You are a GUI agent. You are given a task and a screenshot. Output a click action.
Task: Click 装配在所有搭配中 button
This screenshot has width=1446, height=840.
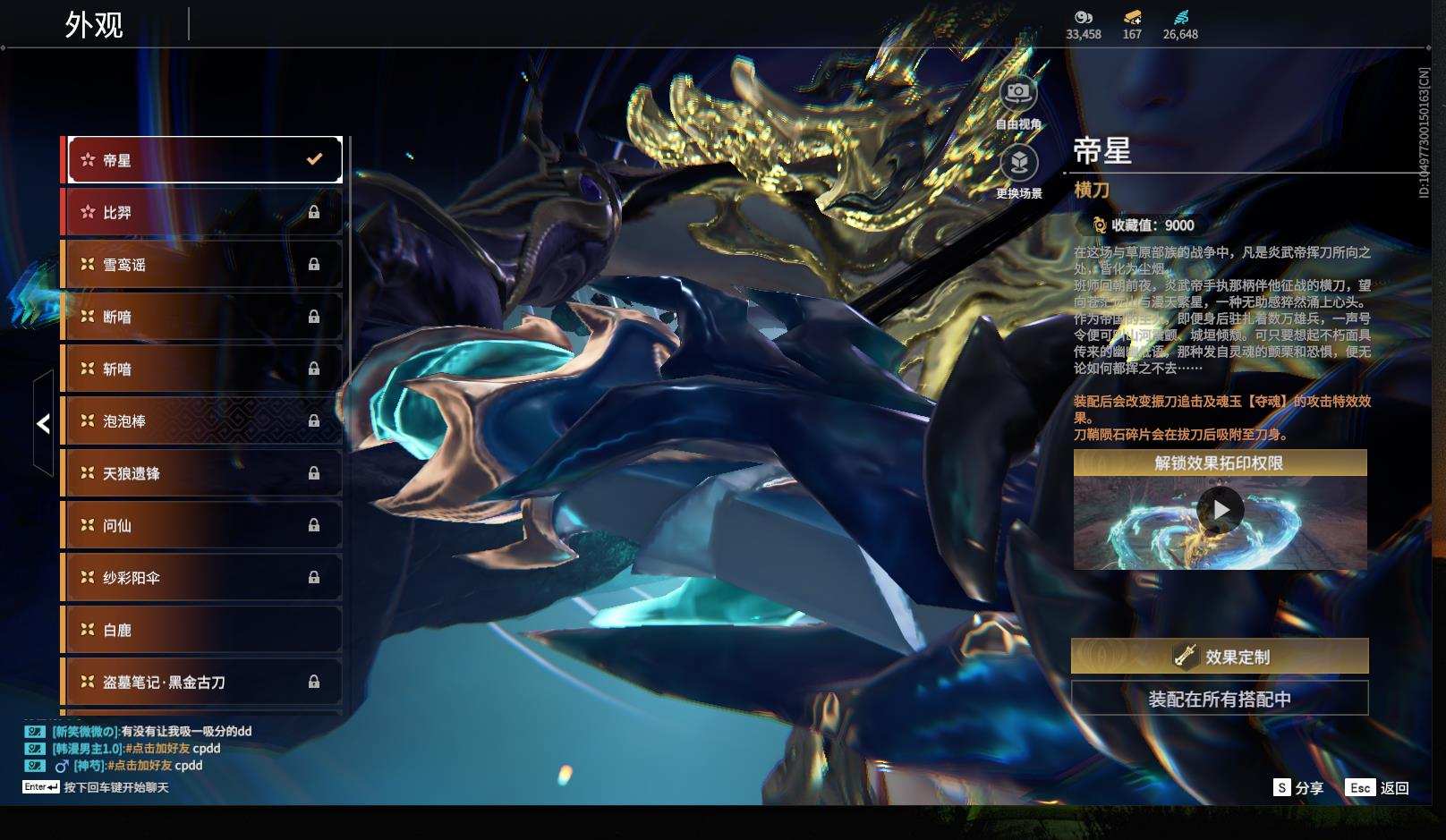(1220, 699)
